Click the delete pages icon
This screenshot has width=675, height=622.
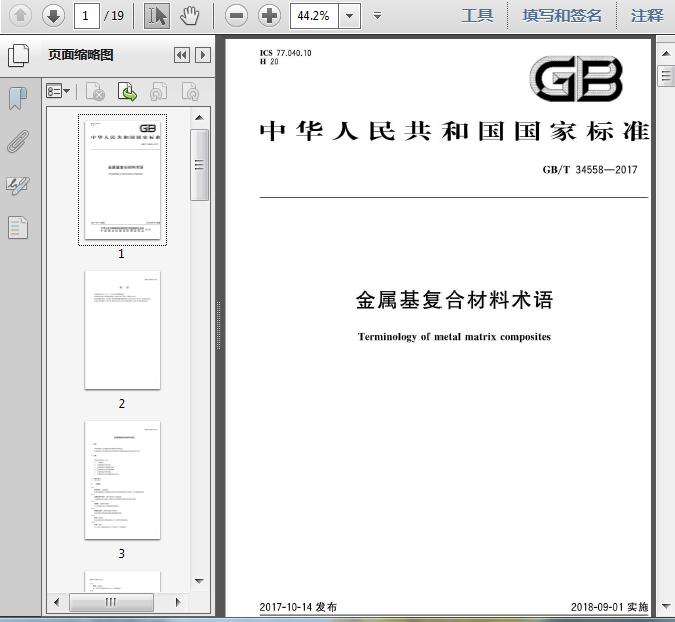(96, 92)
